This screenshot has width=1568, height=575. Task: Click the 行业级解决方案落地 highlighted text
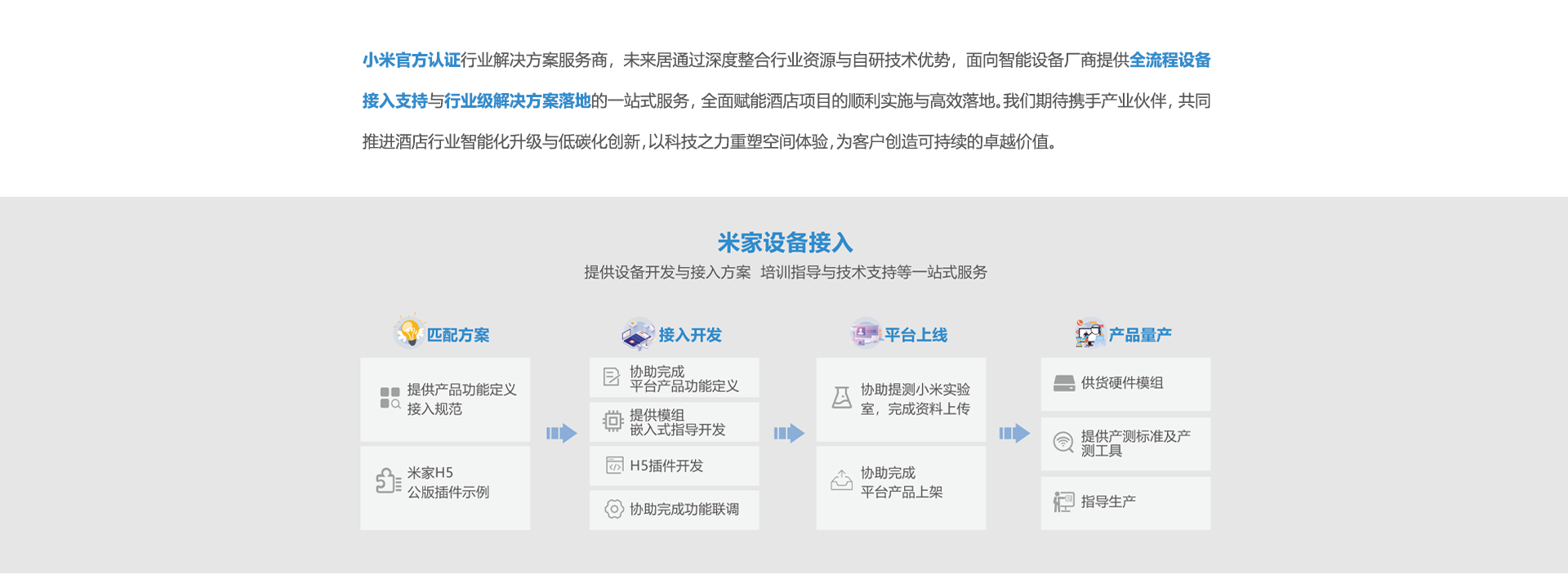517,101
